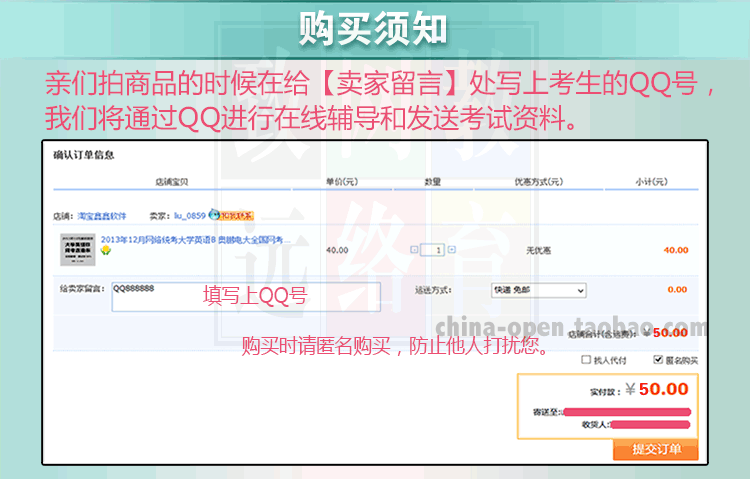Click the 单价(元) column header

click(342, 182)
